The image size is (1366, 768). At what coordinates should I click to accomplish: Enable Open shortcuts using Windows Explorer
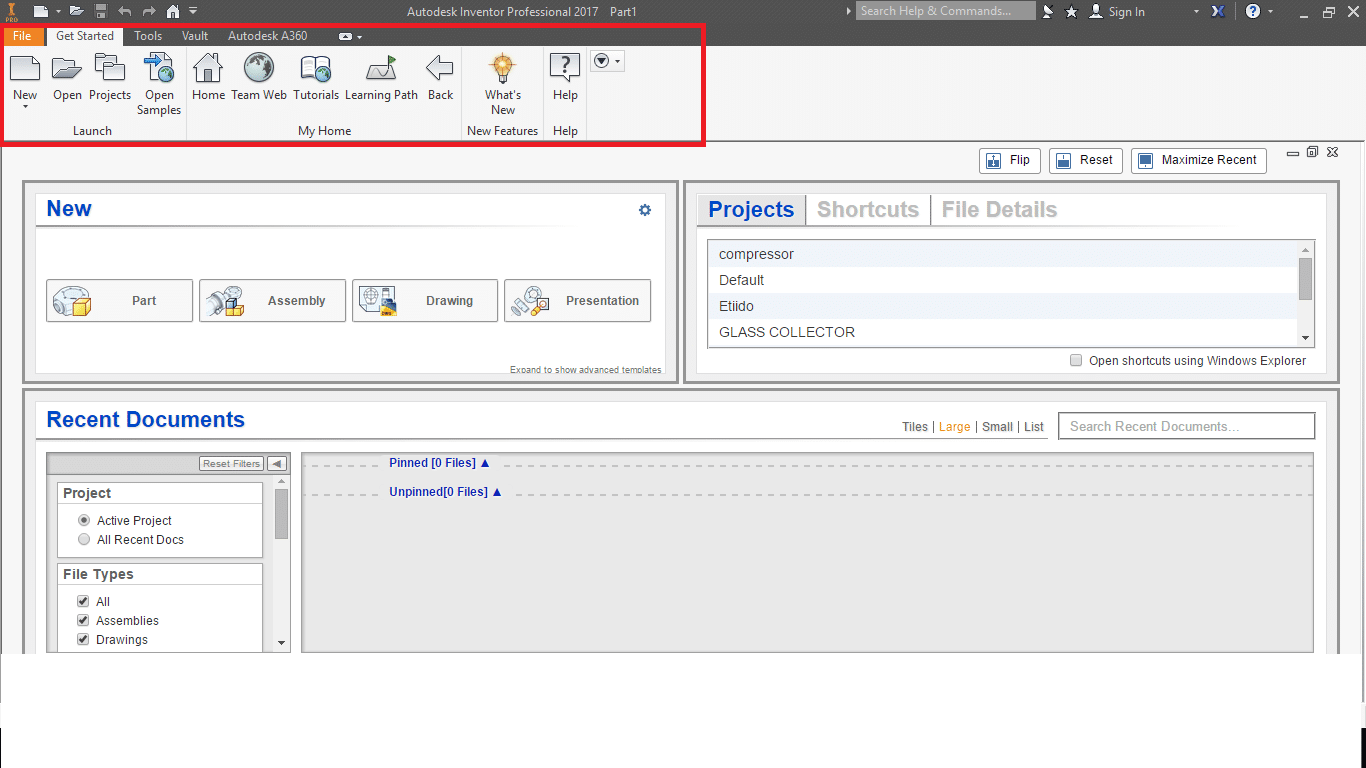pyautogui.click(x=1075, y=360)
